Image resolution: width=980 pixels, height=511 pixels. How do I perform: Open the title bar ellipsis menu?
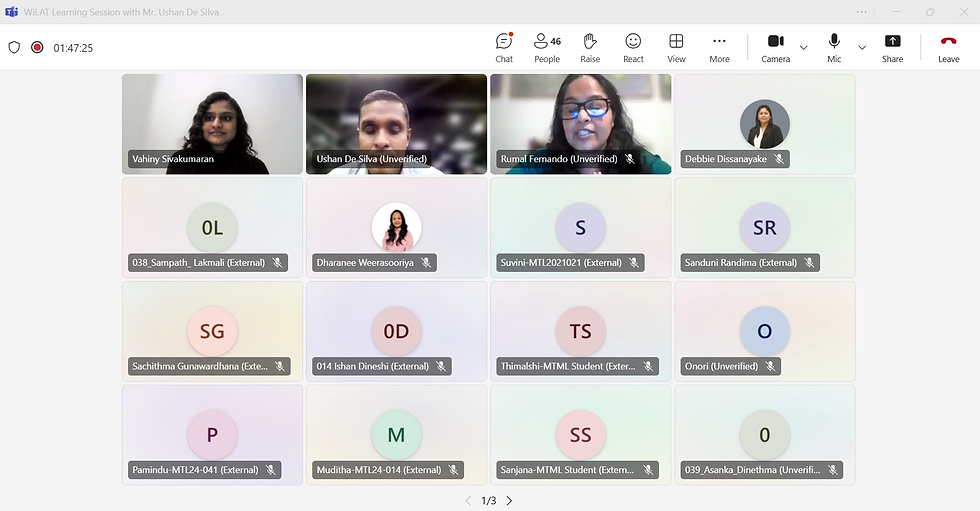point(861,12)
